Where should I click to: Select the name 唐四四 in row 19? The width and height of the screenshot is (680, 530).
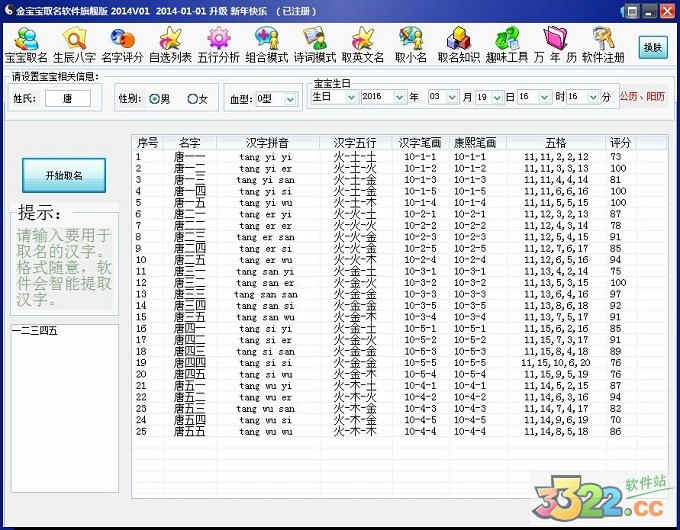190,363
